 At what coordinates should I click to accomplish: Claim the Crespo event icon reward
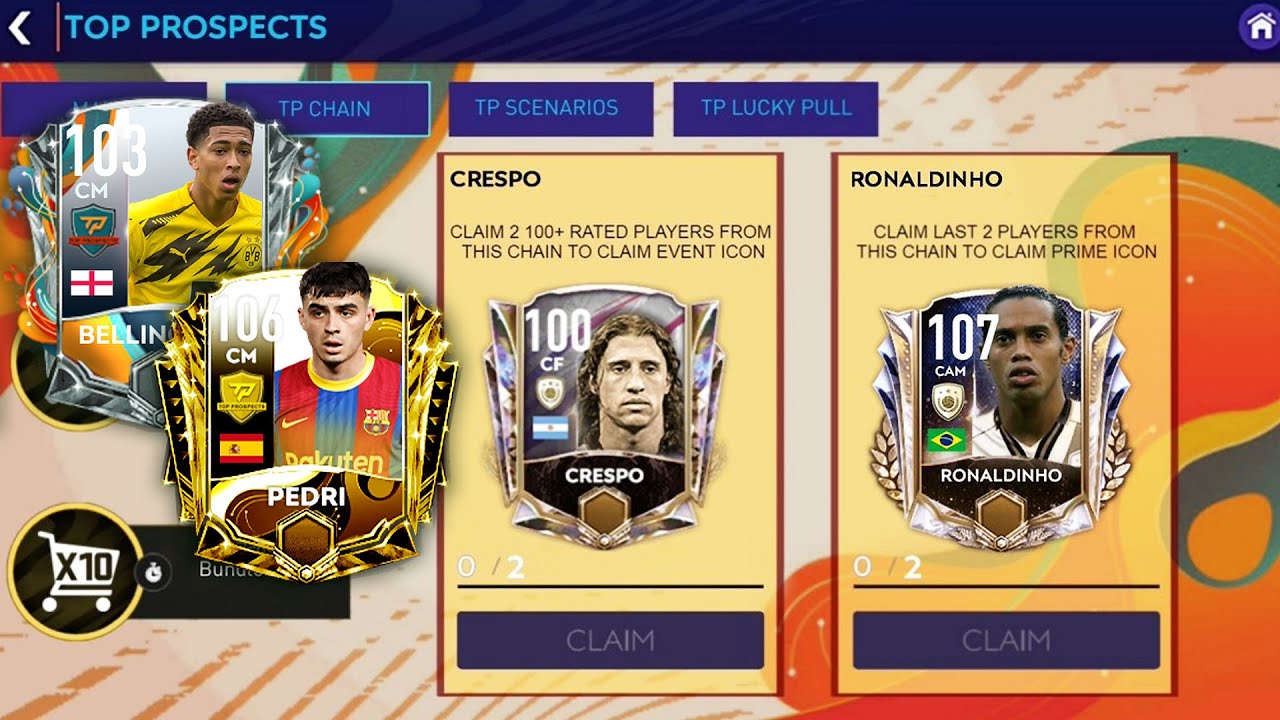click(610, 640)
